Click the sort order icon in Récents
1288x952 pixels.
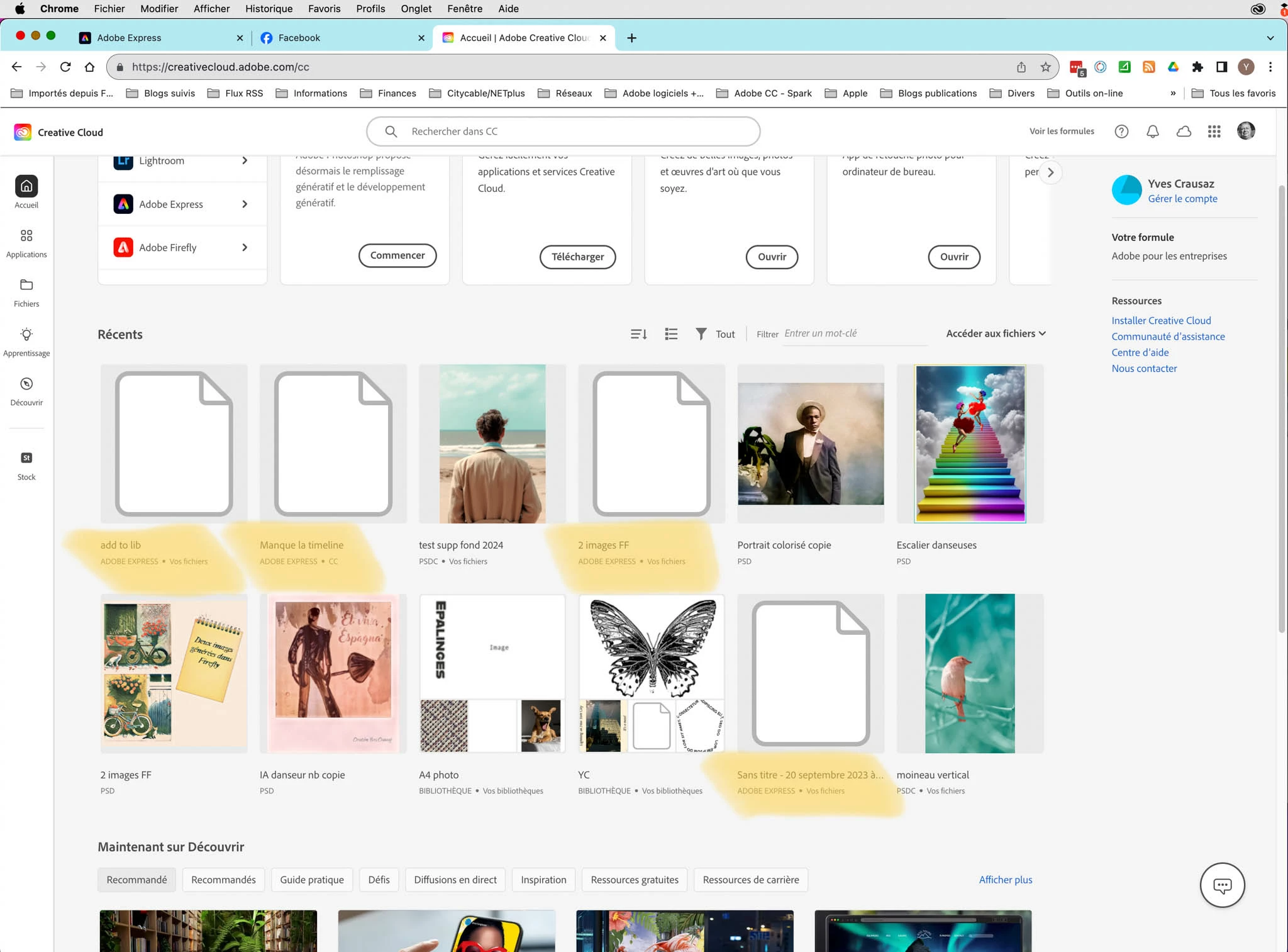(x=638, y=334)
